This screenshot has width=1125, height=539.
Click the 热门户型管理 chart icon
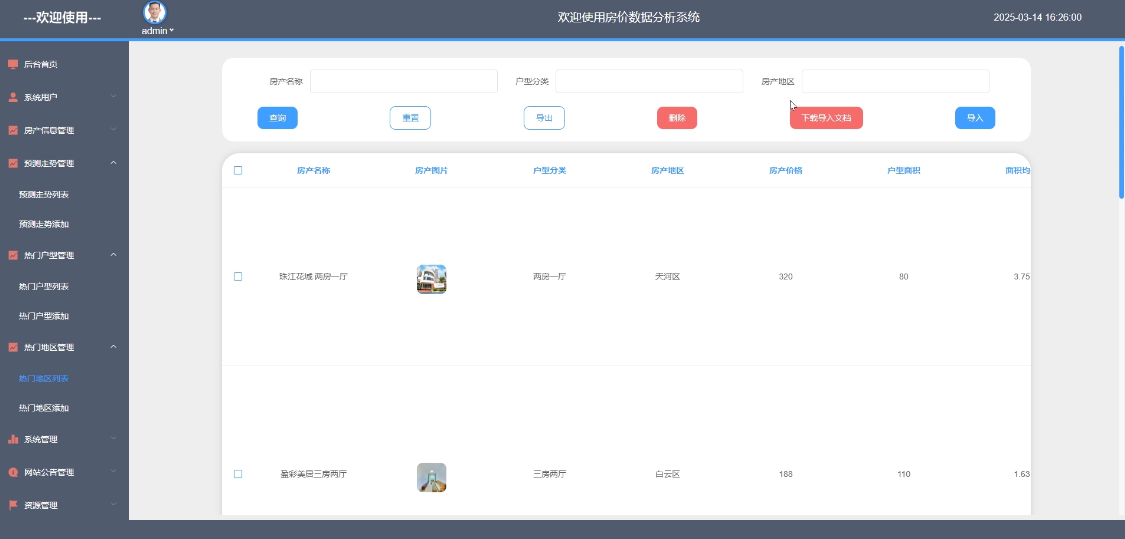(x=13, y=255)
